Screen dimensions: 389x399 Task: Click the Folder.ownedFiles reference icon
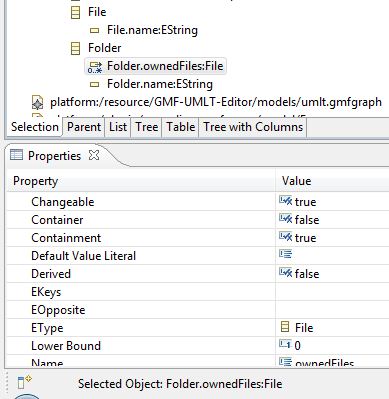[x=95, y=66]
